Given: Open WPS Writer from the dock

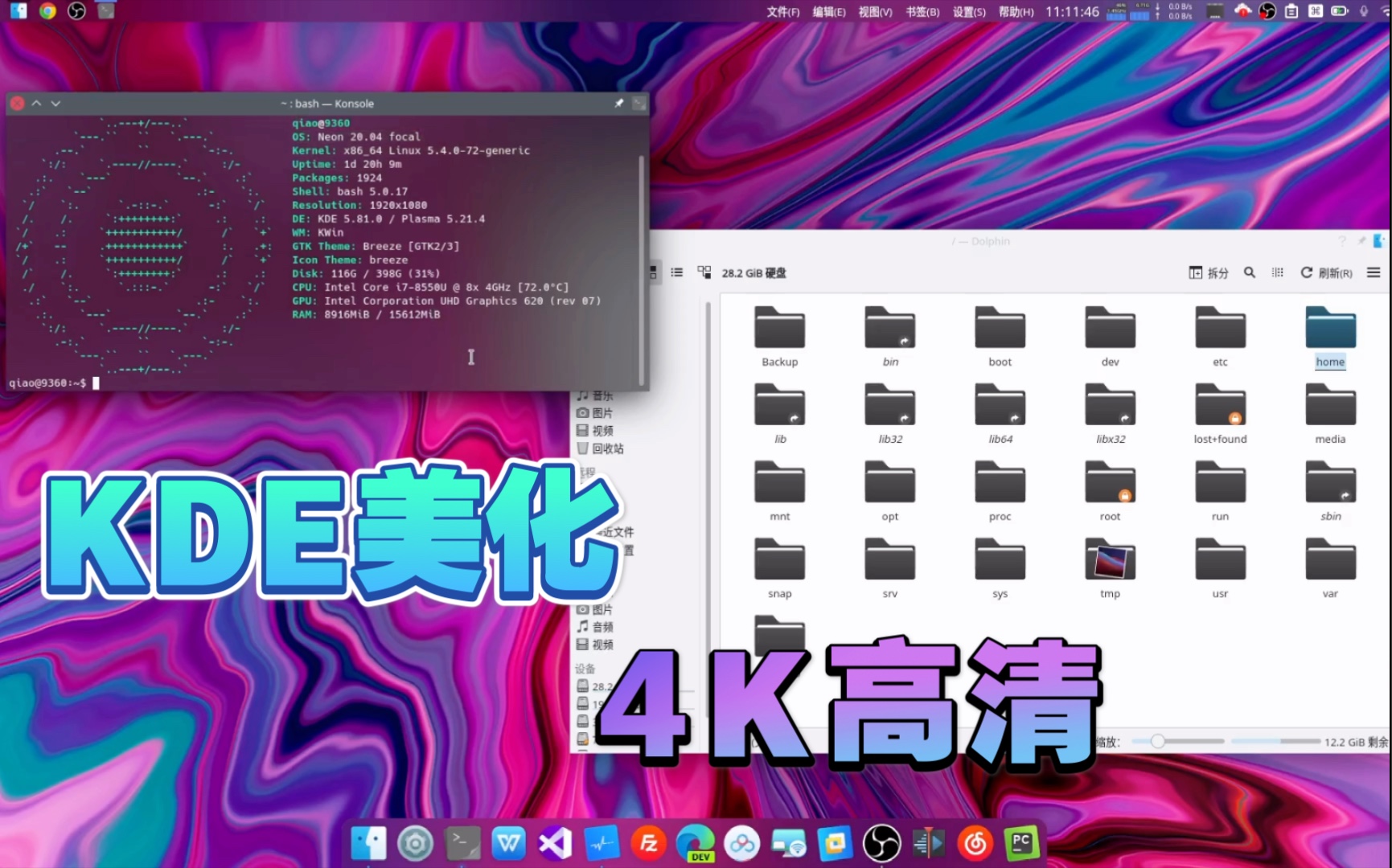Looking at the screenshot, I should (509, 843).
